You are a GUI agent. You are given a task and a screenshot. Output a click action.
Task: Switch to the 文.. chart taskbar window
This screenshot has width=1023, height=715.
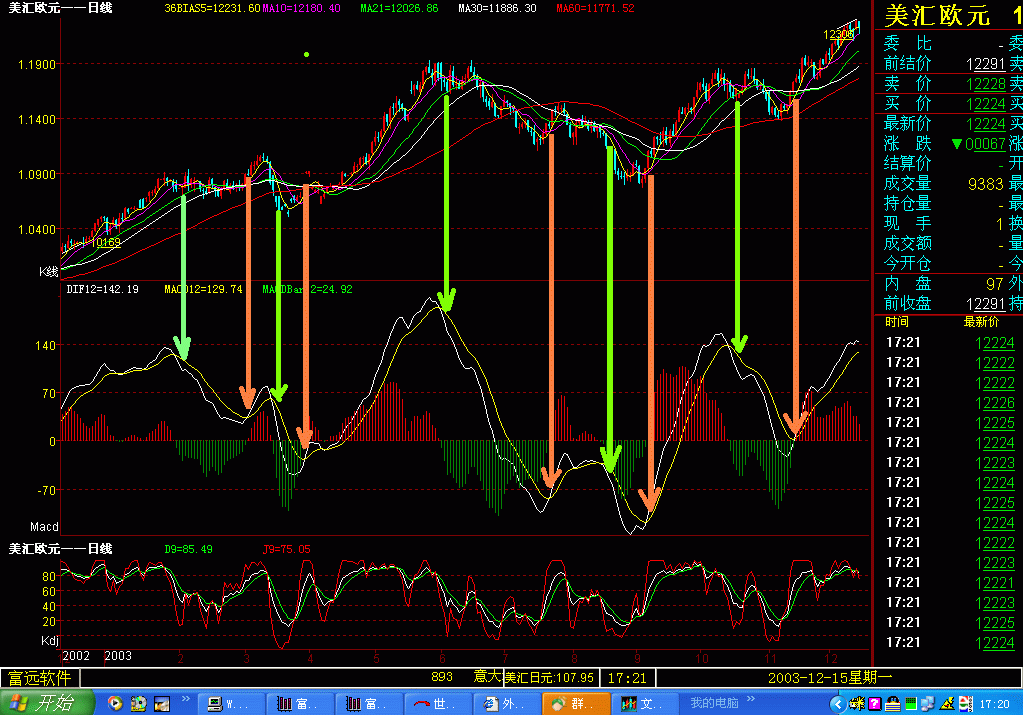(645, 703)
